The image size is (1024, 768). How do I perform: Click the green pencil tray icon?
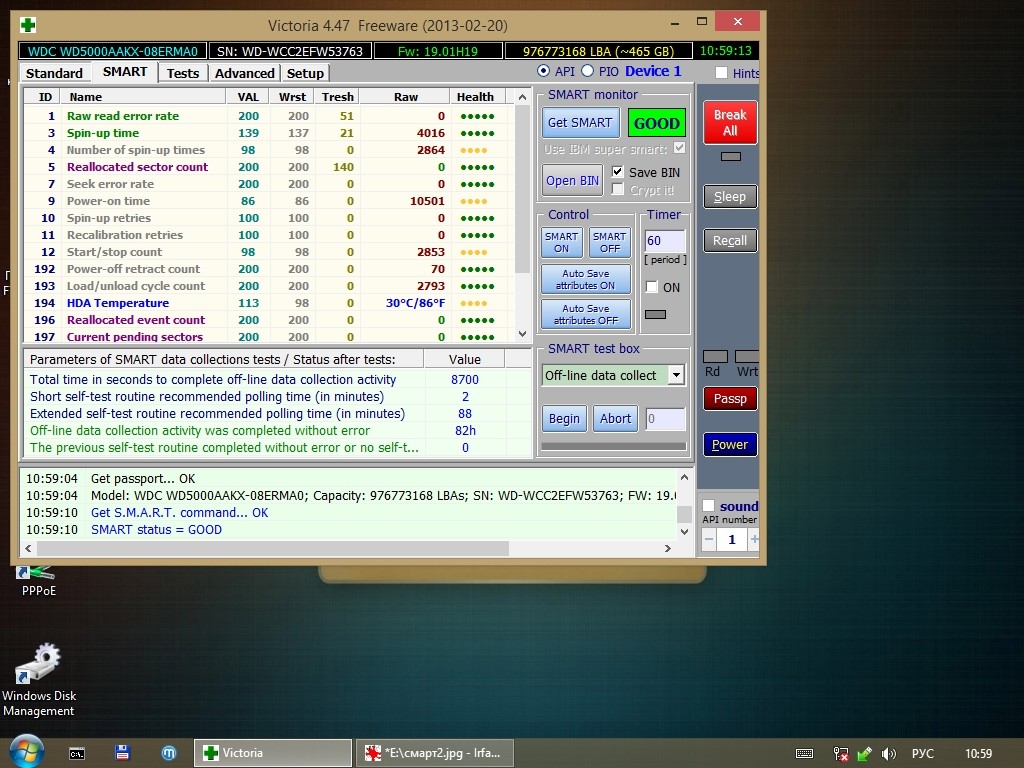(865, 754)
